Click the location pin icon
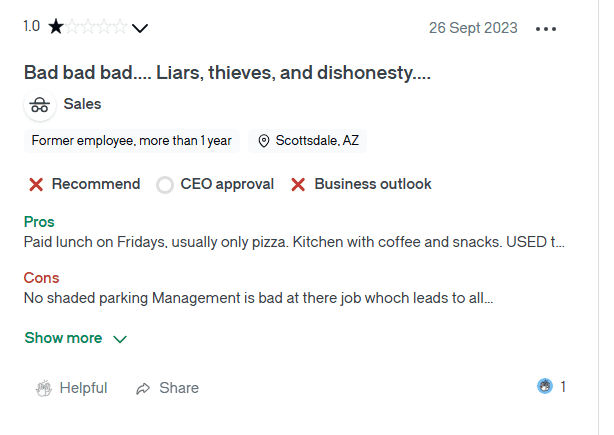 pos(264,141)
